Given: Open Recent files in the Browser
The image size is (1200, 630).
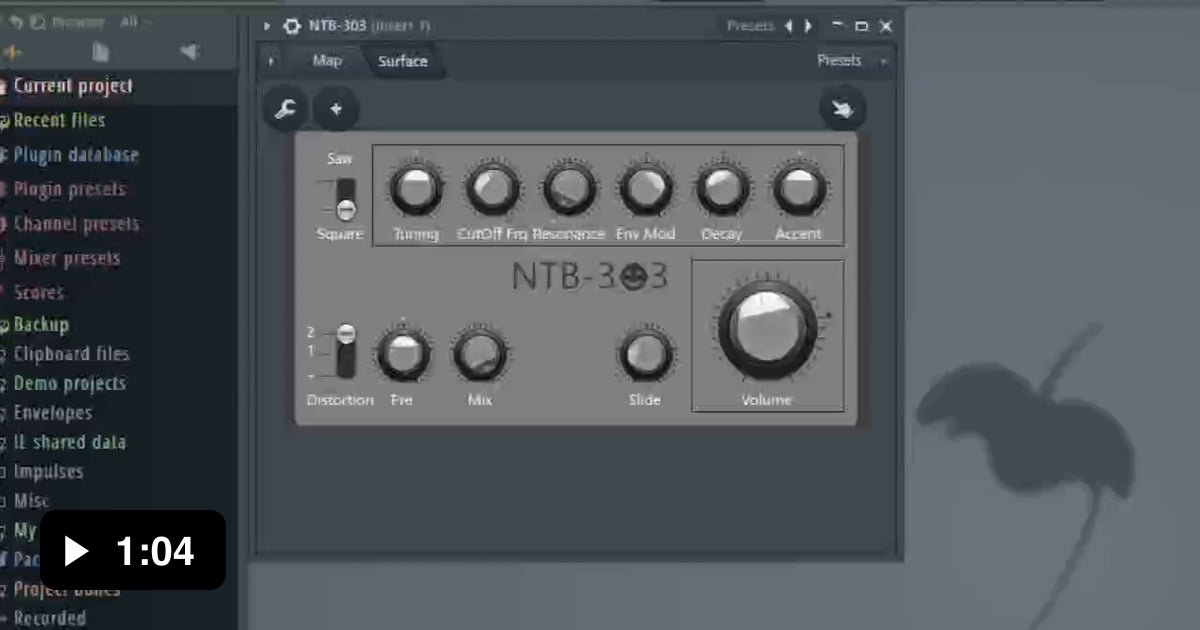Looking at the screenshot, I should [60, 119].
